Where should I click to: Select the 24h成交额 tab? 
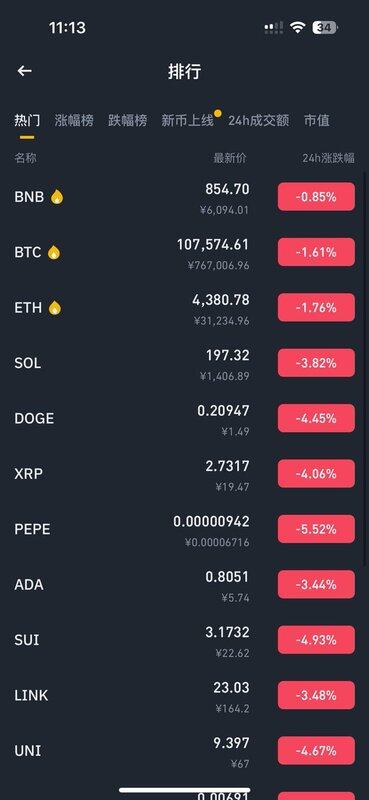[259, 120]
